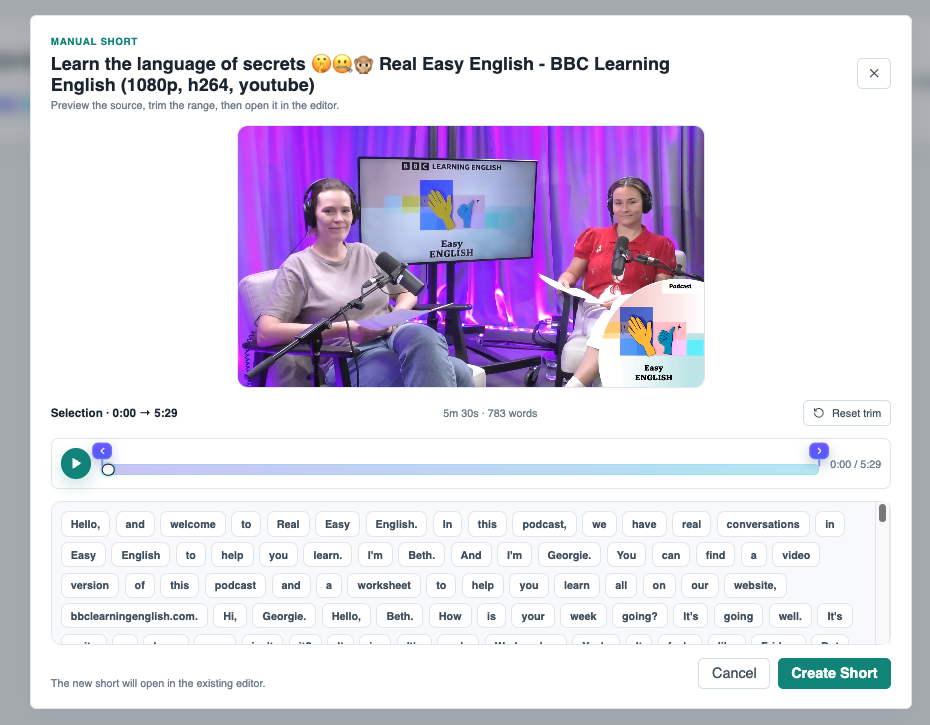
Task: Close the Manual Short dialog
Action: point(874,74)
